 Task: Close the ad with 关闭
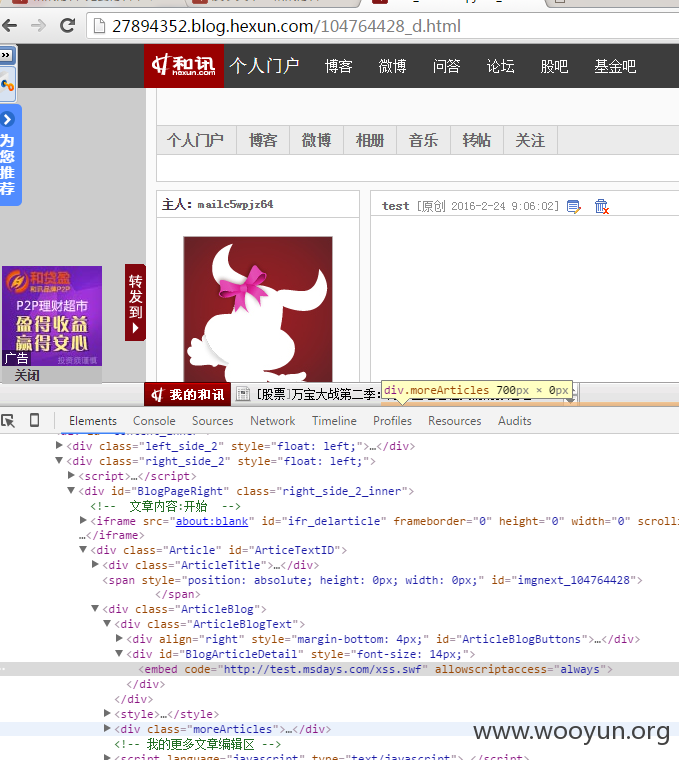pos(27,375)
